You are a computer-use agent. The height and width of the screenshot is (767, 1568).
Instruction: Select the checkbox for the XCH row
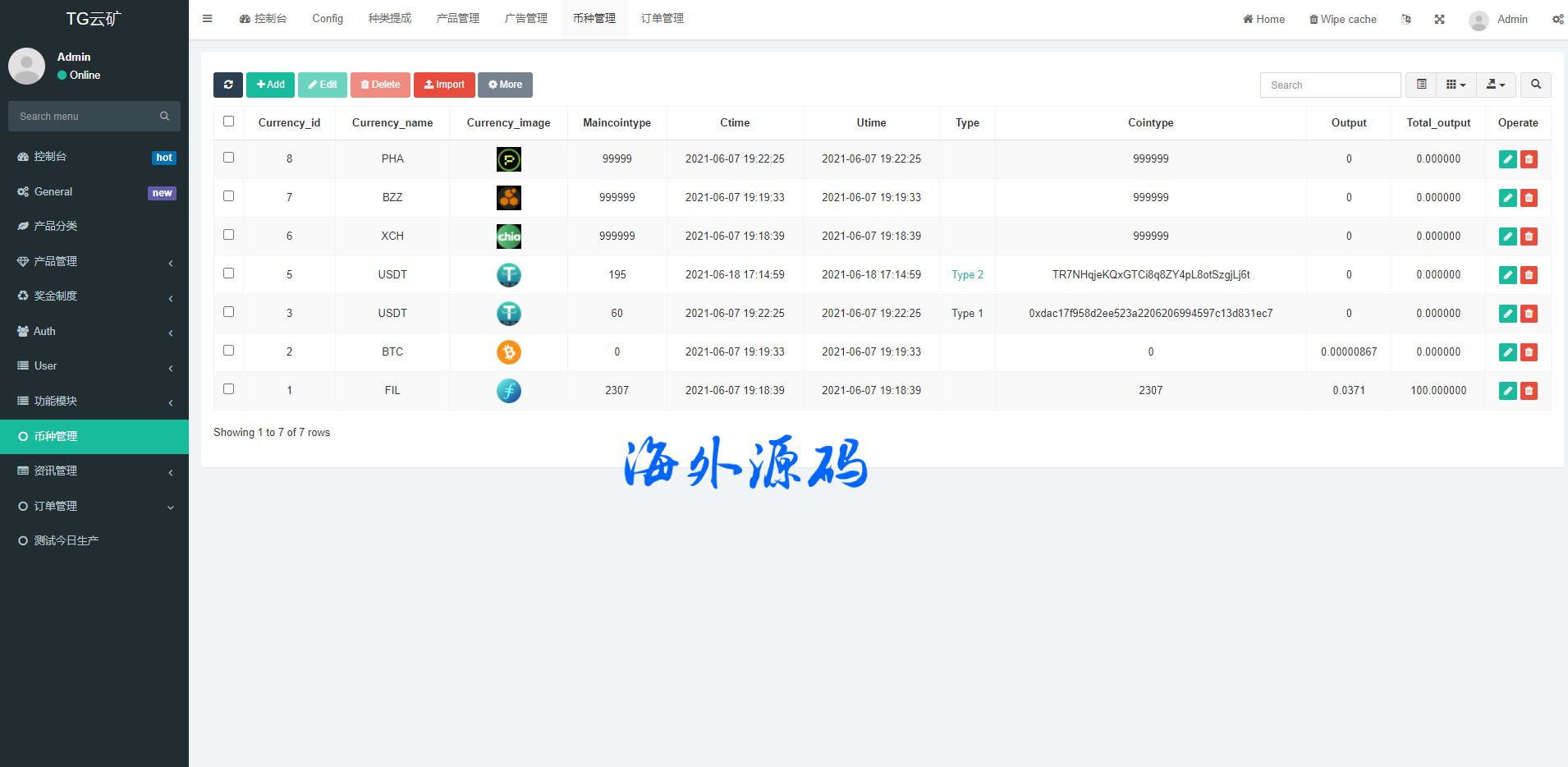[x=229, y=235]
